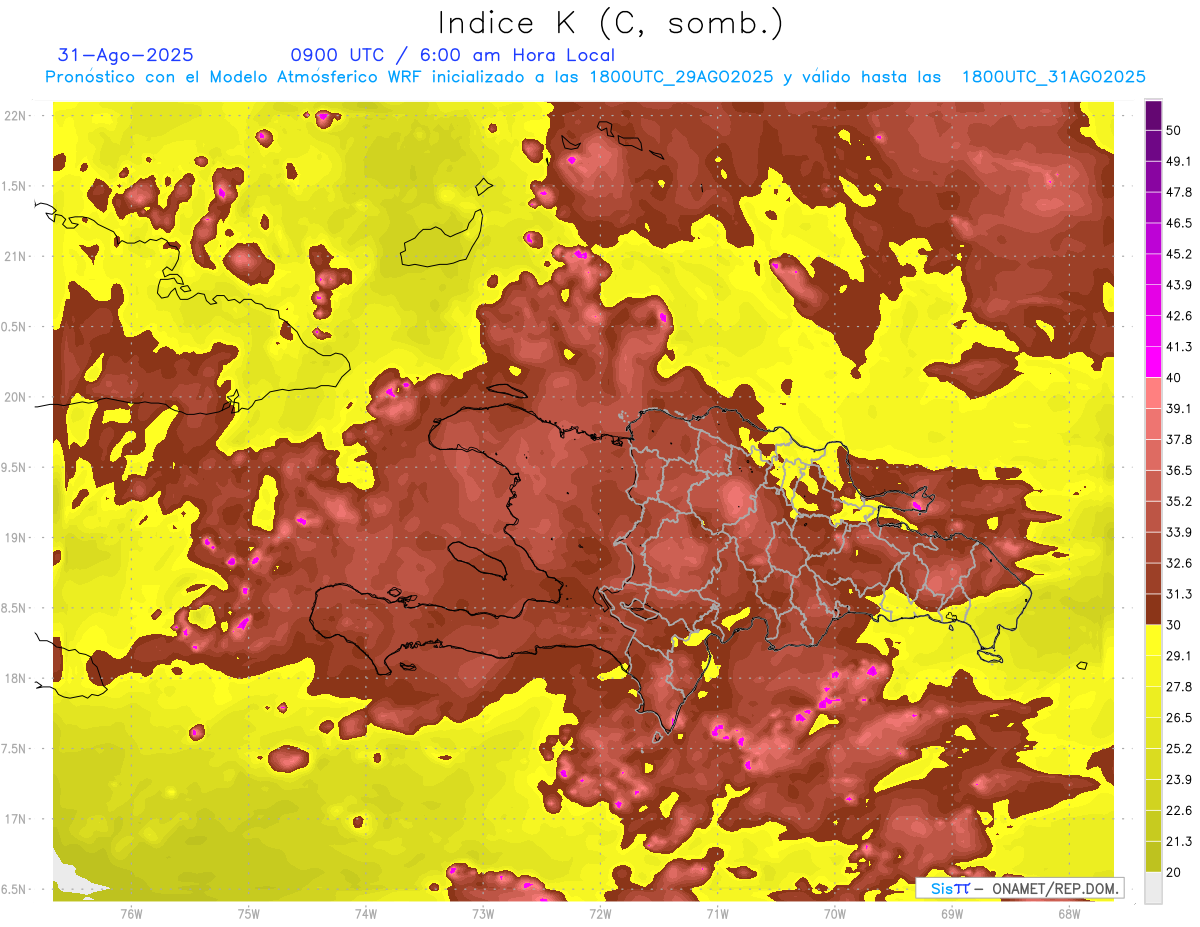Image resolution: width=1200 pixels, height=927 pixels.
Task: Click legend value "36.5"
Action: pos(1179,470)
